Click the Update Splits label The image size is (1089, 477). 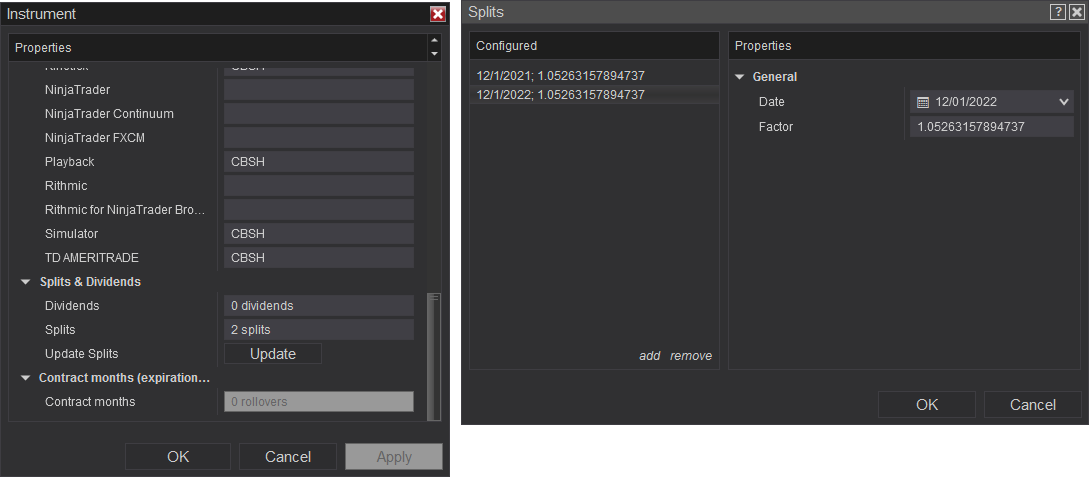tap(81, 353)
